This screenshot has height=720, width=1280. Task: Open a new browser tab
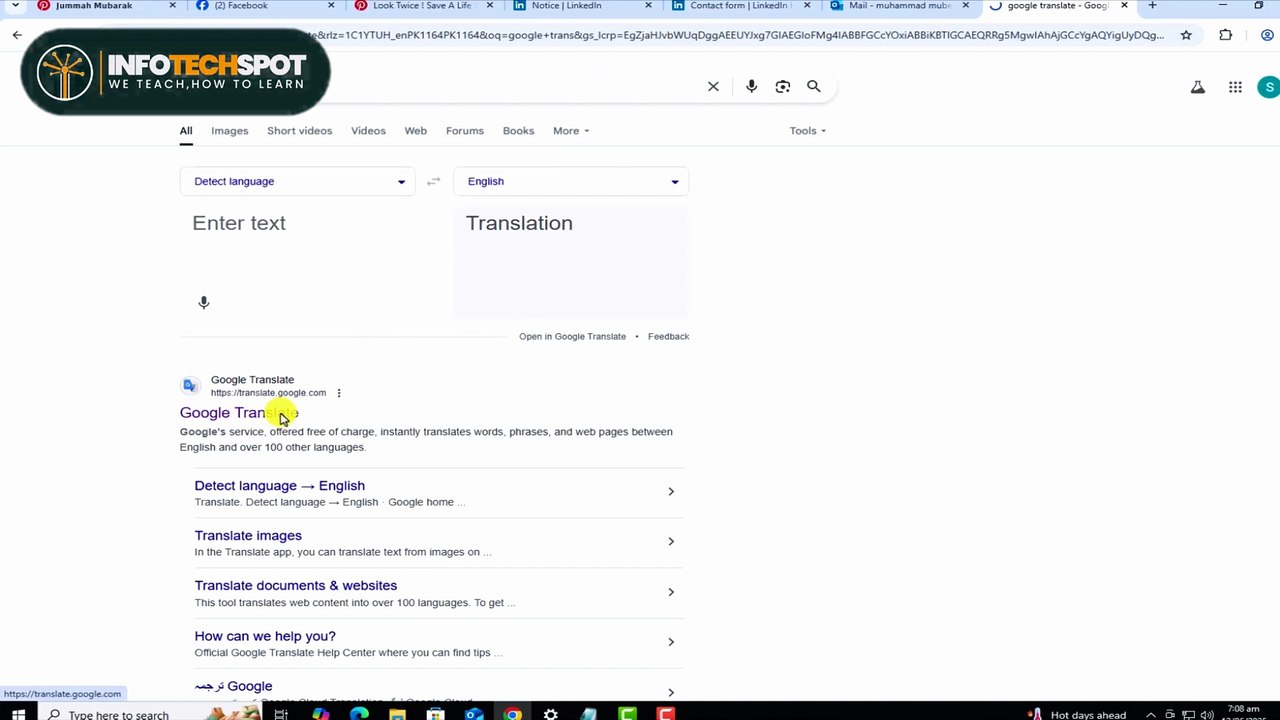point(1152,6)
